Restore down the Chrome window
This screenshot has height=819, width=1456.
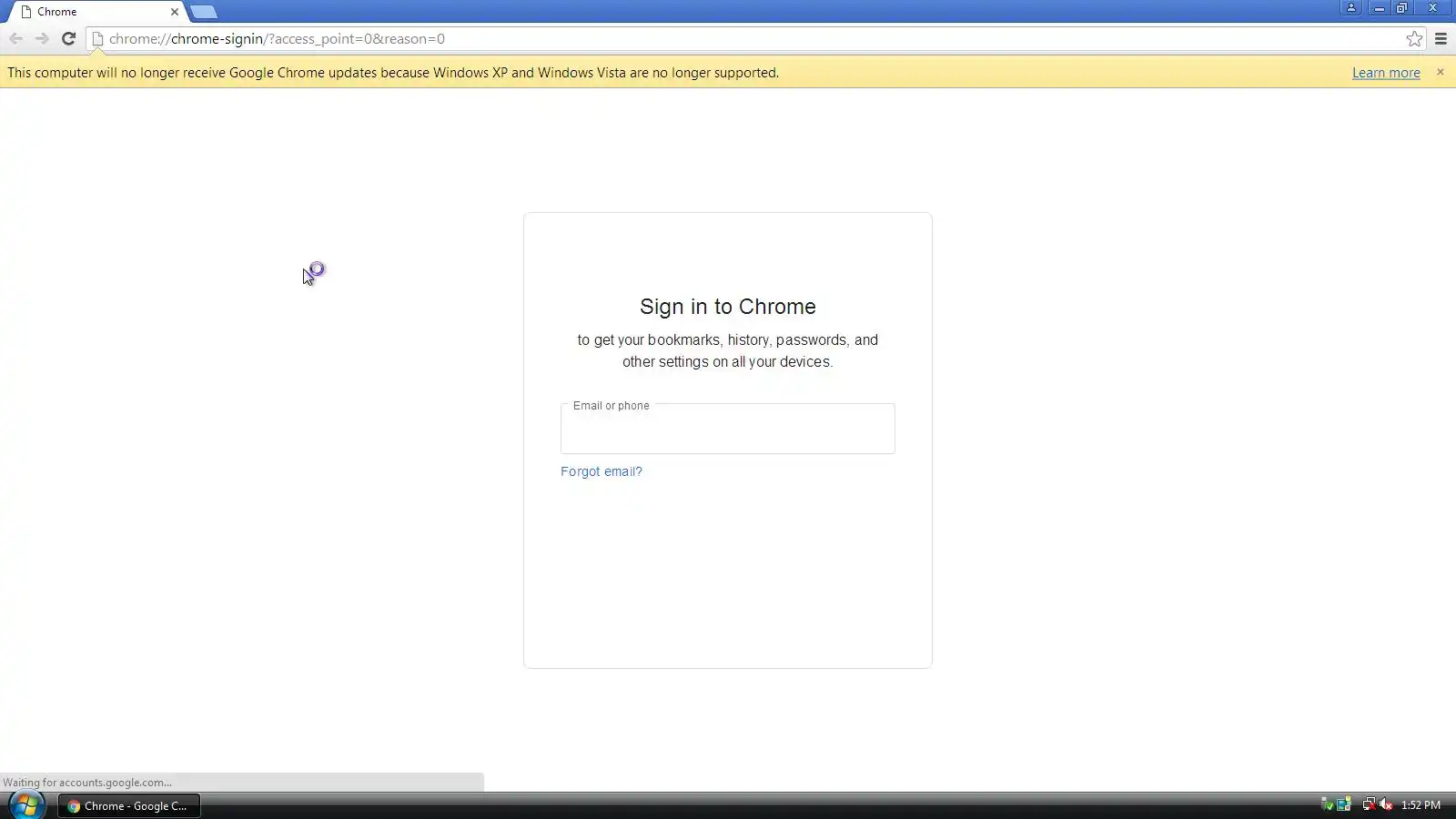[x=1401, y=7]
